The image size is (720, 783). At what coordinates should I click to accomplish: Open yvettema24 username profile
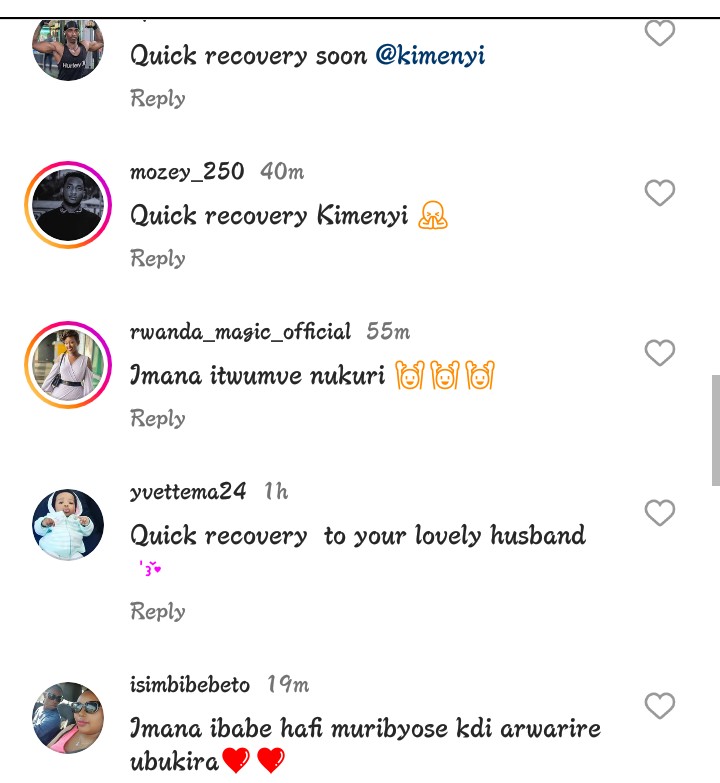pos(188,491)
